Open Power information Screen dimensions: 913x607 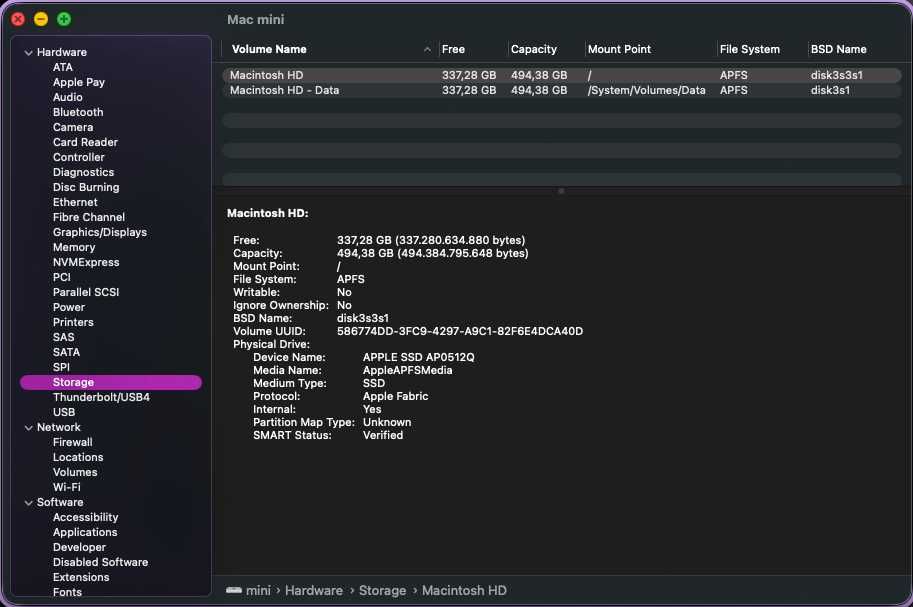pos(69,308)
